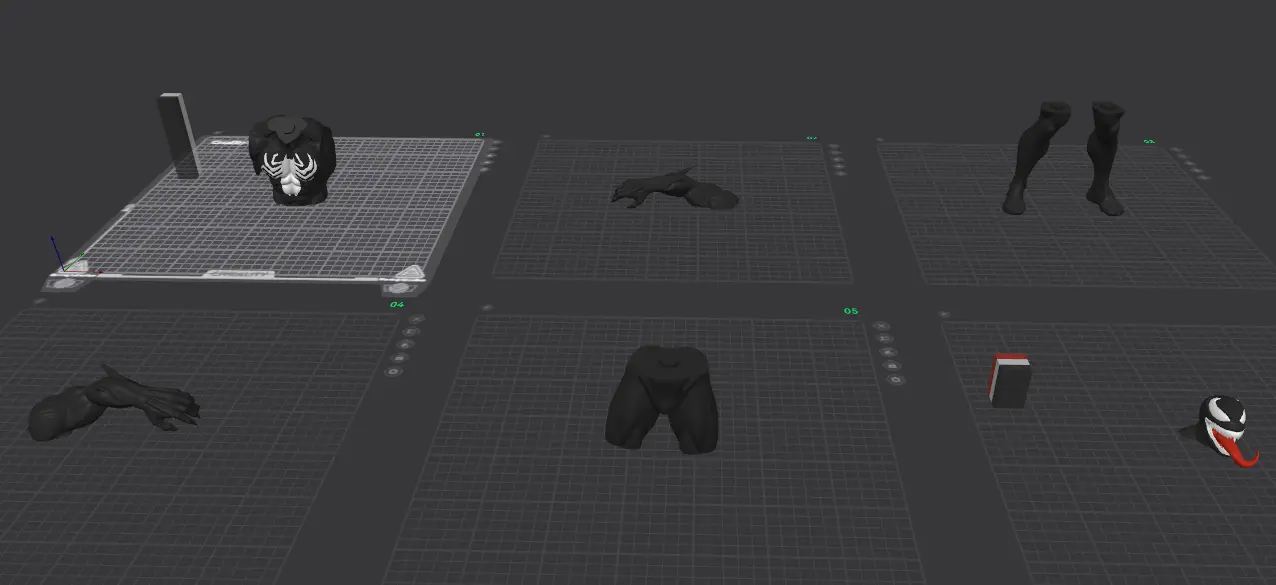Image resolution: width=1276 pixels, height=585 pixels.
Task: Arrange objects on plate 04
Action: tap(407, 344)
